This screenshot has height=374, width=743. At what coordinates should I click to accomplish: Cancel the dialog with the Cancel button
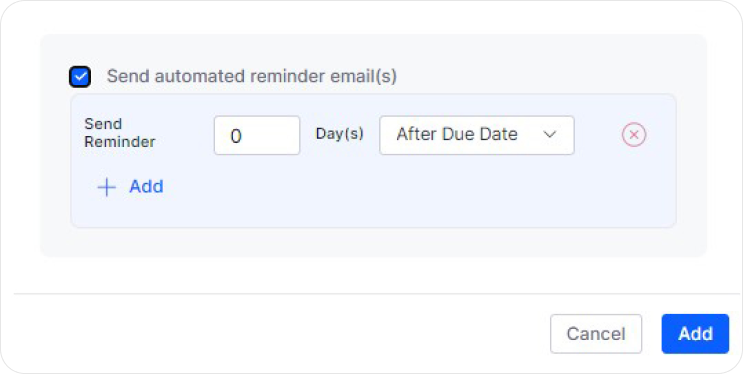tap(596, 334)
